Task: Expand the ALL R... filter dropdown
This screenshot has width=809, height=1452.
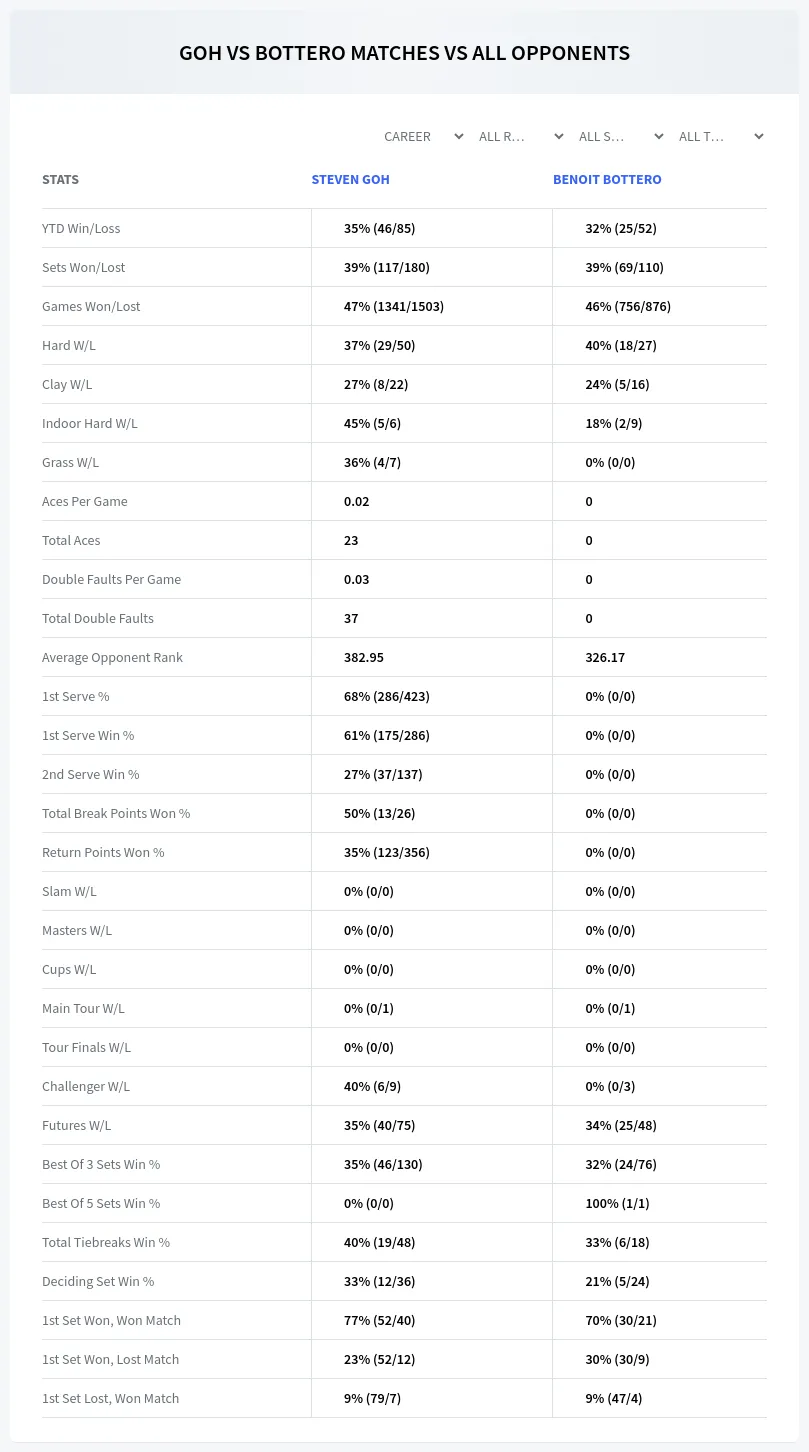Action: (518, 136)
